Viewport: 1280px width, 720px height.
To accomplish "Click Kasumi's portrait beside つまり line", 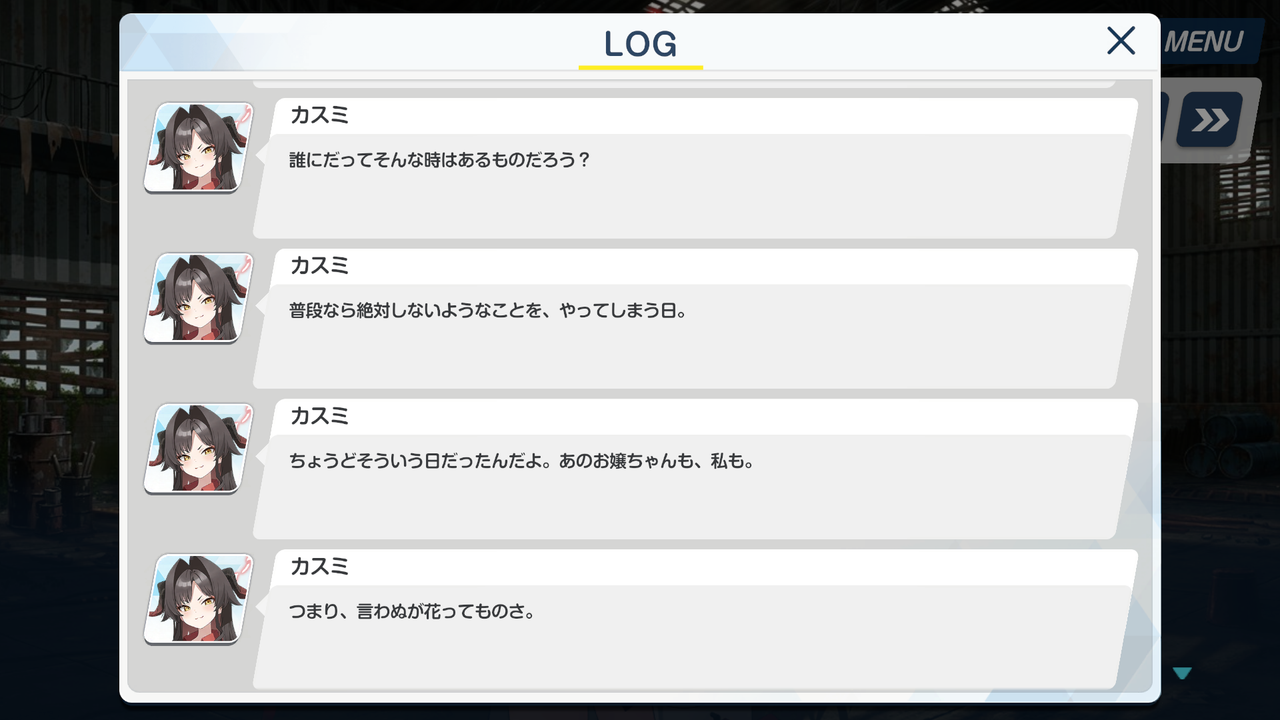I will [x=199, y=599].
